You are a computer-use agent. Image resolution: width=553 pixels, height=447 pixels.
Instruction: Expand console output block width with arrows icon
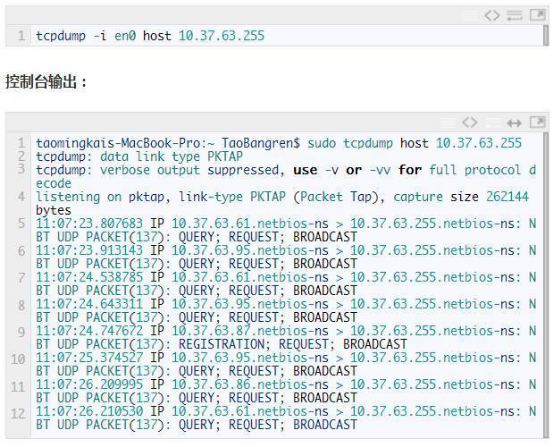pos(514,123)
